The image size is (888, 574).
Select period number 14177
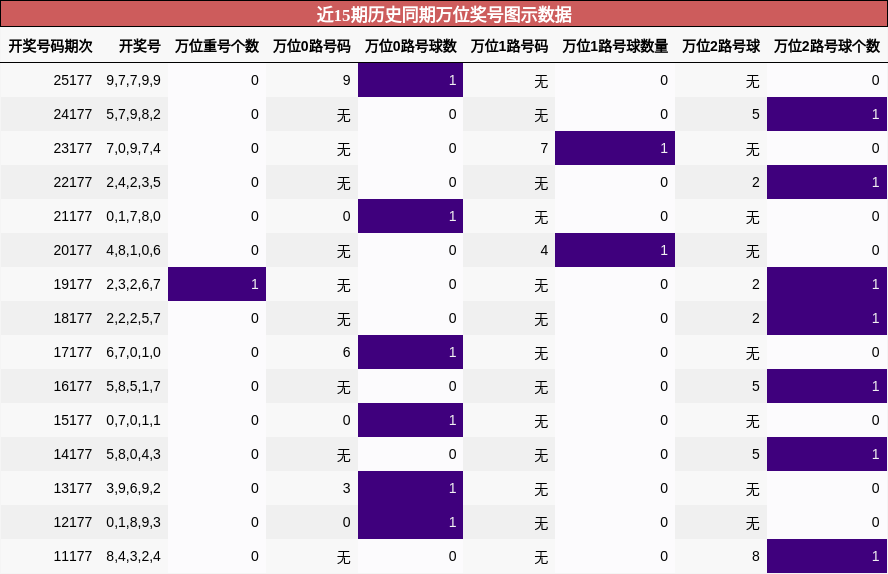(x=72, y=454)
